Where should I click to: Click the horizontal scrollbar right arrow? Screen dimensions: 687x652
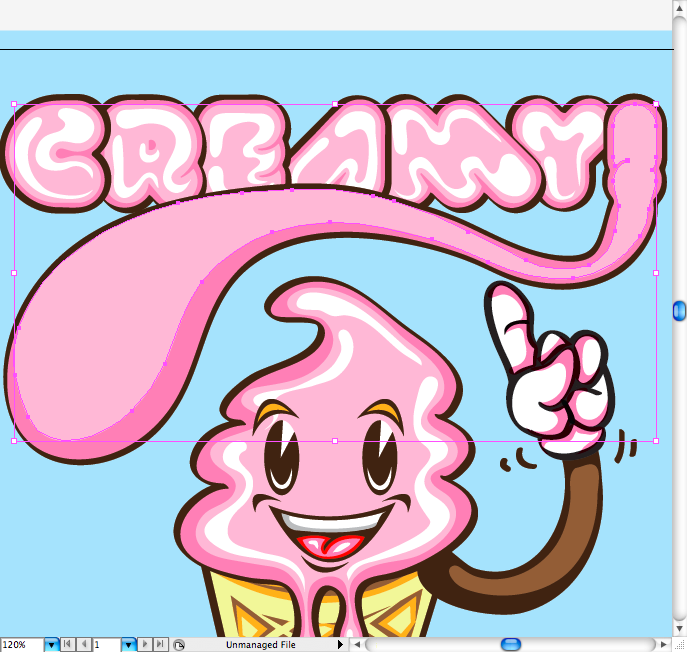click(x=665, y=645)
